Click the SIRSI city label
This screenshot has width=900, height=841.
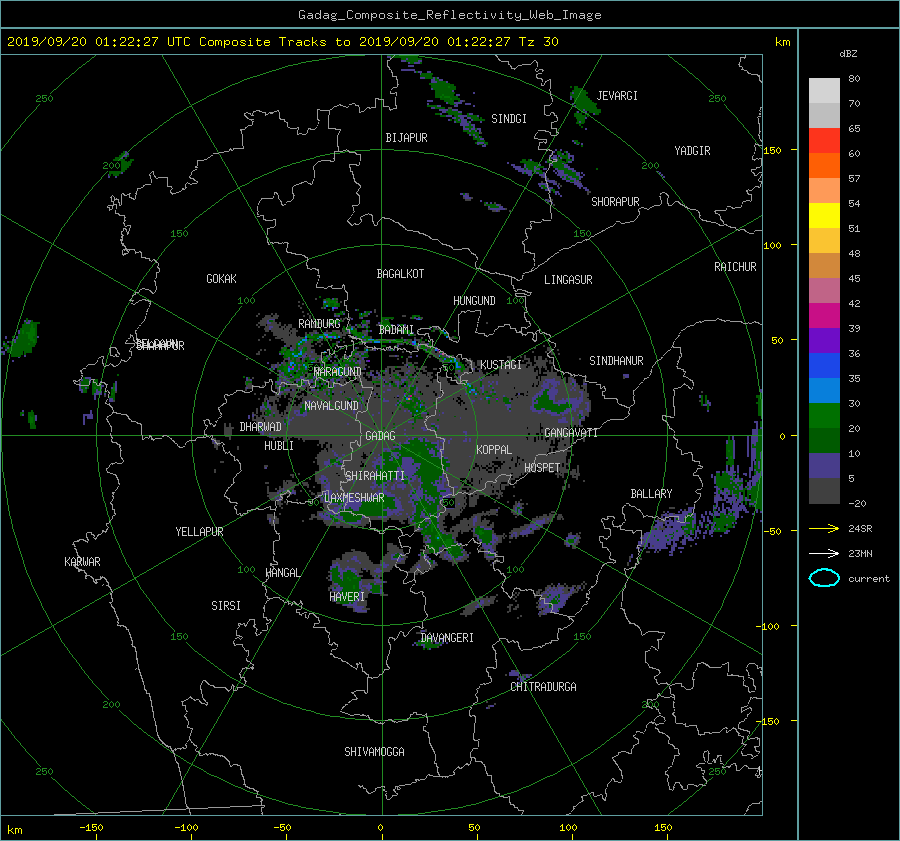226,606
